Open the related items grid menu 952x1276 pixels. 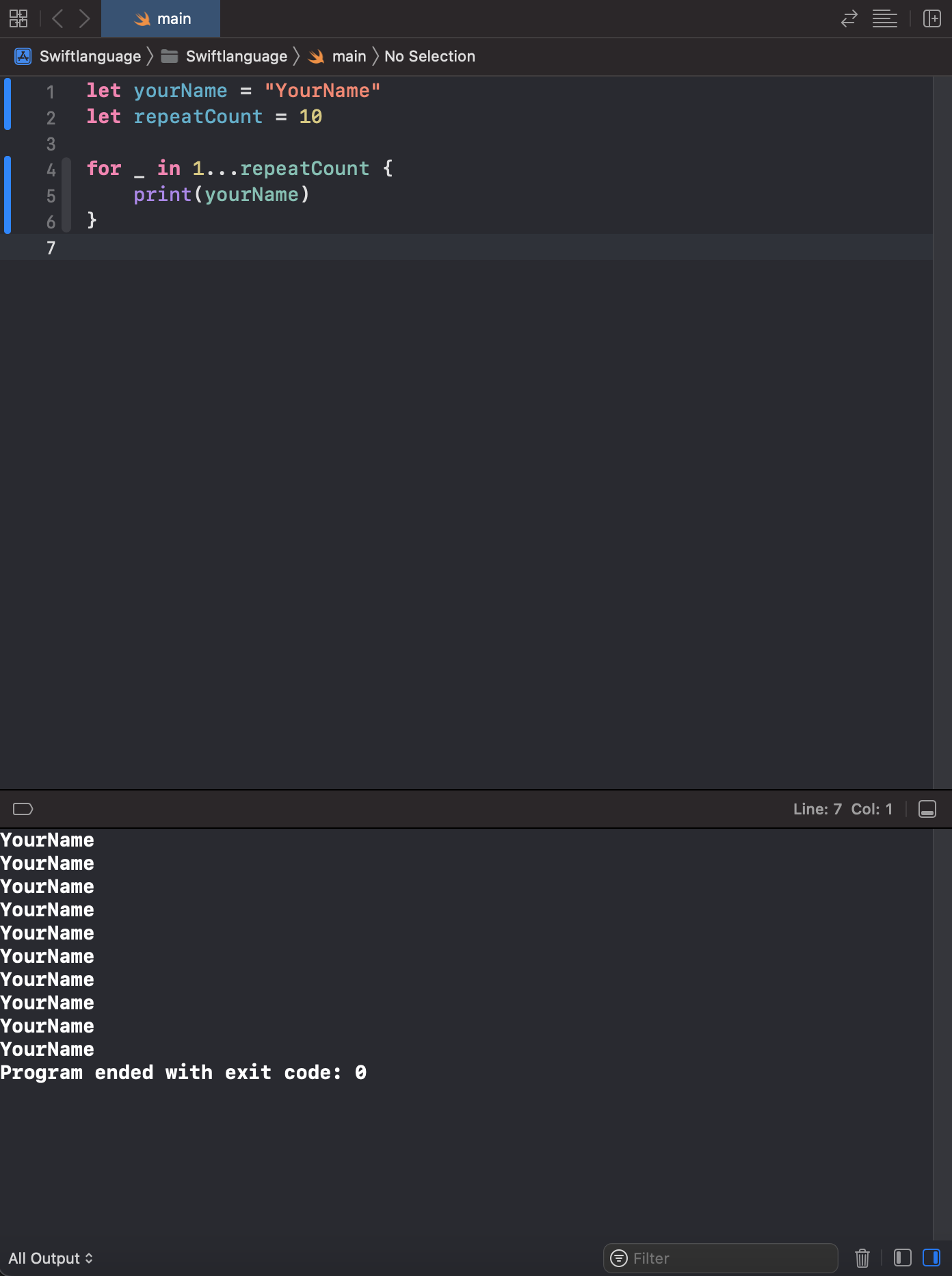[18, 18]
